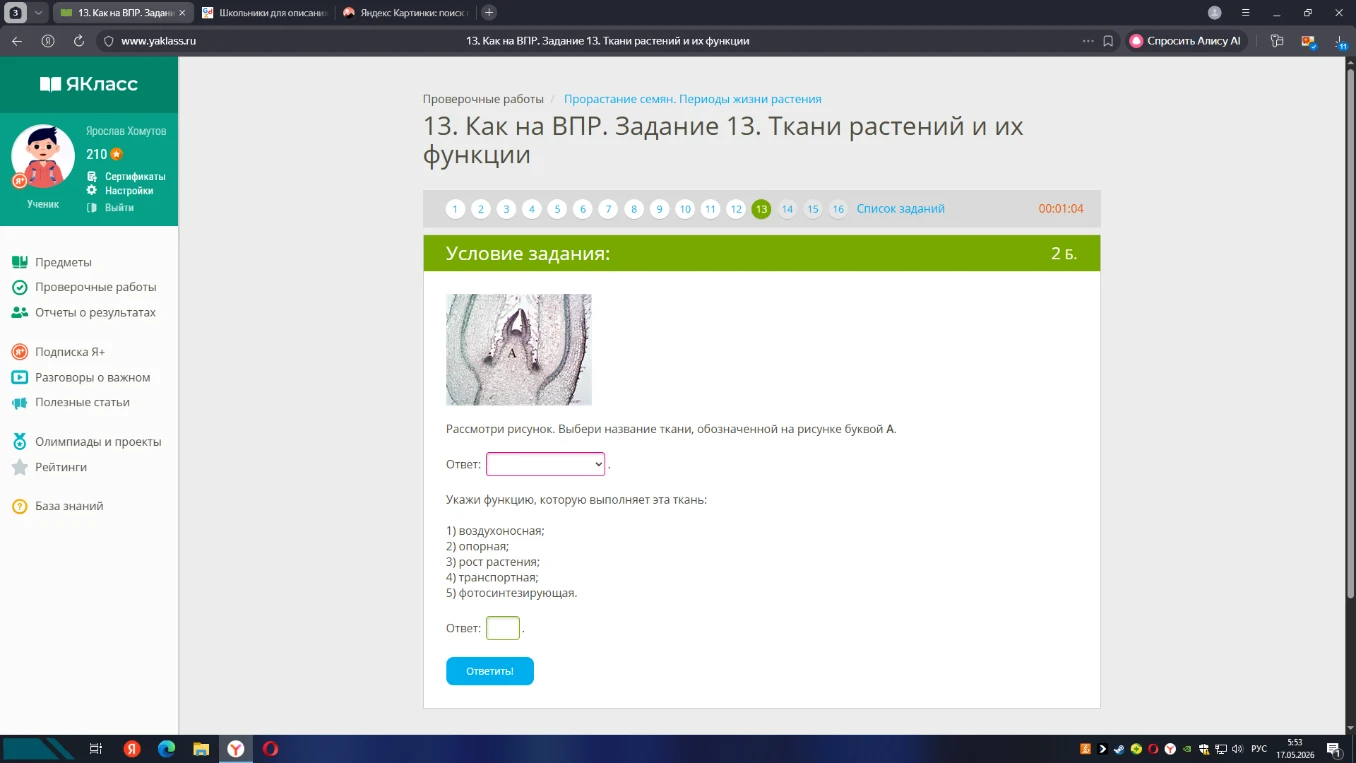
Task: Click the ЯКласс logo
Action: (89, 84)
